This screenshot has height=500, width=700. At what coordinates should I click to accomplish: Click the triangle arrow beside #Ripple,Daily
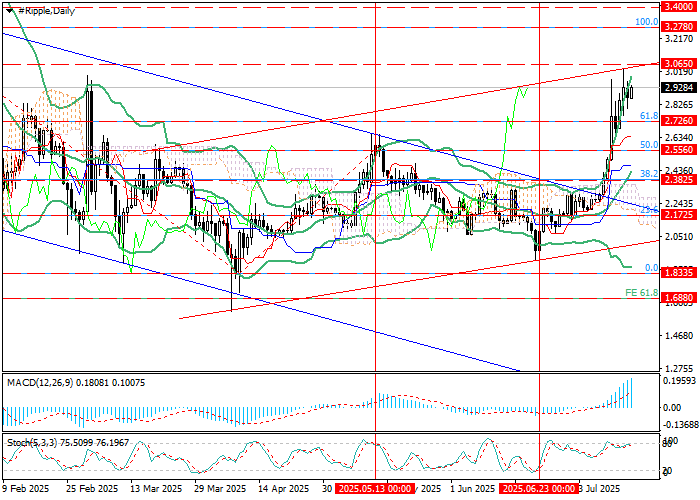point(9,9)
